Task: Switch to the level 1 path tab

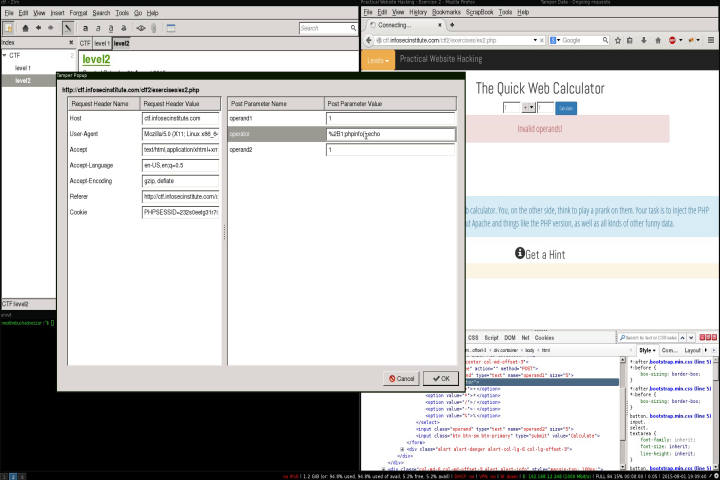Action: coord(101,43)
